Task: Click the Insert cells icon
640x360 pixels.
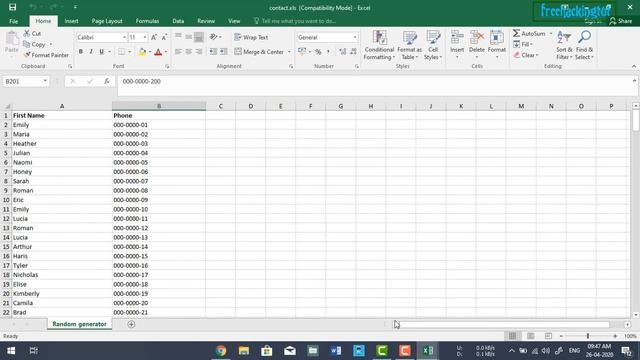Action: tap(457, 38)
